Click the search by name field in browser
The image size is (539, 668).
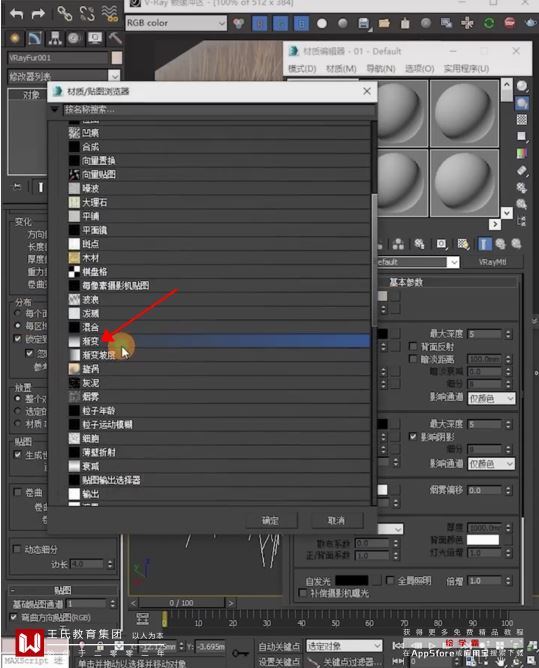219,110
